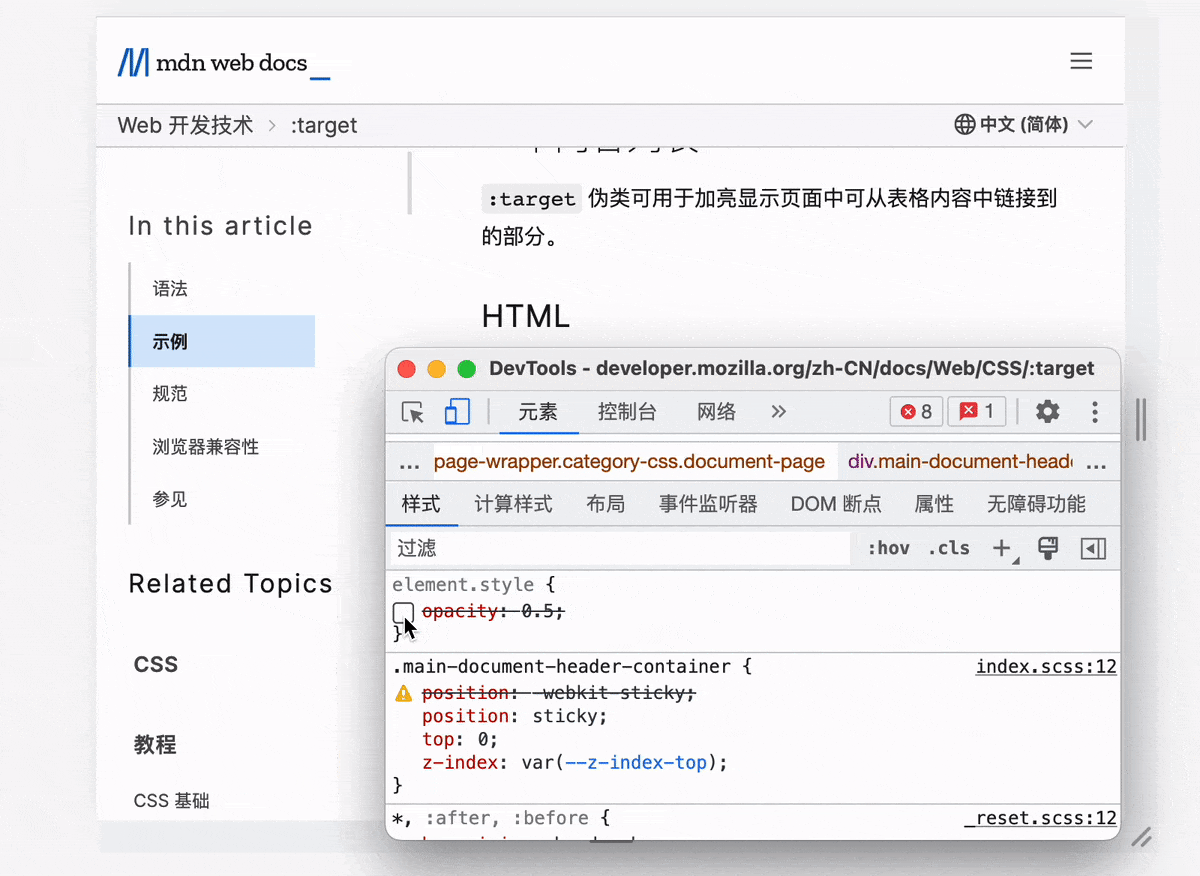Select div.main-document-header breadcrumb node
This screenshot has width=1200, height=876.
960,462
